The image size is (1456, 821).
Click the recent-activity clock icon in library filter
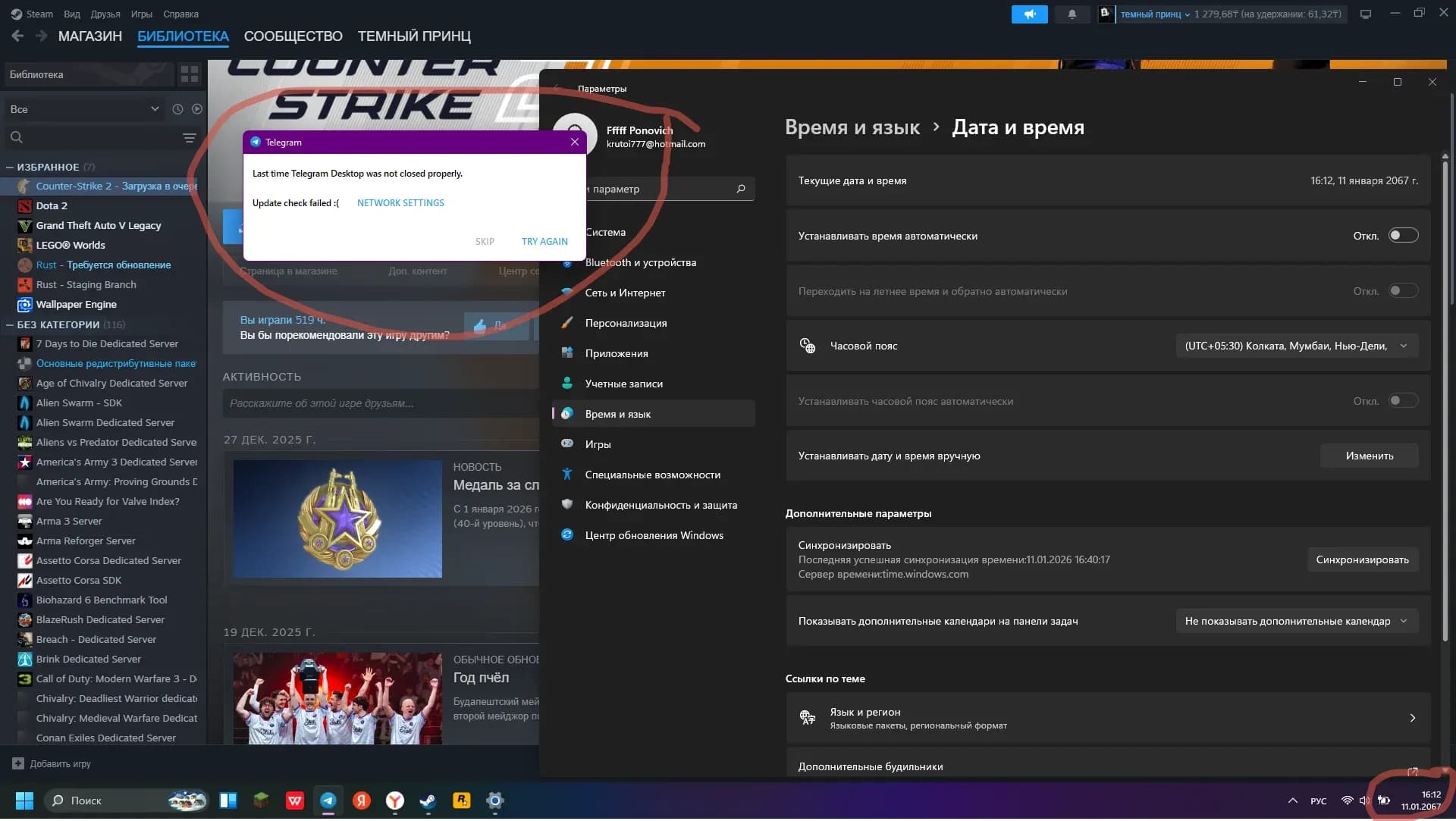(177, 109)
